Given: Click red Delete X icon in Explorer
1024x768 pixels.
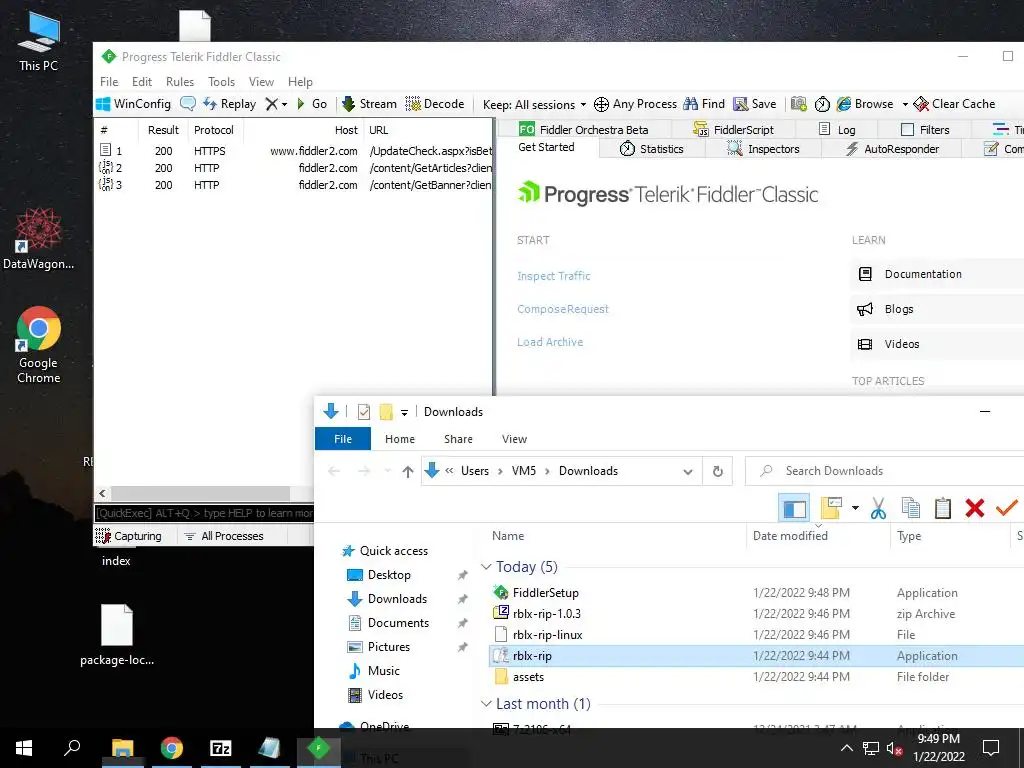Looking at the screenshot, I should [x=974, y=508].
